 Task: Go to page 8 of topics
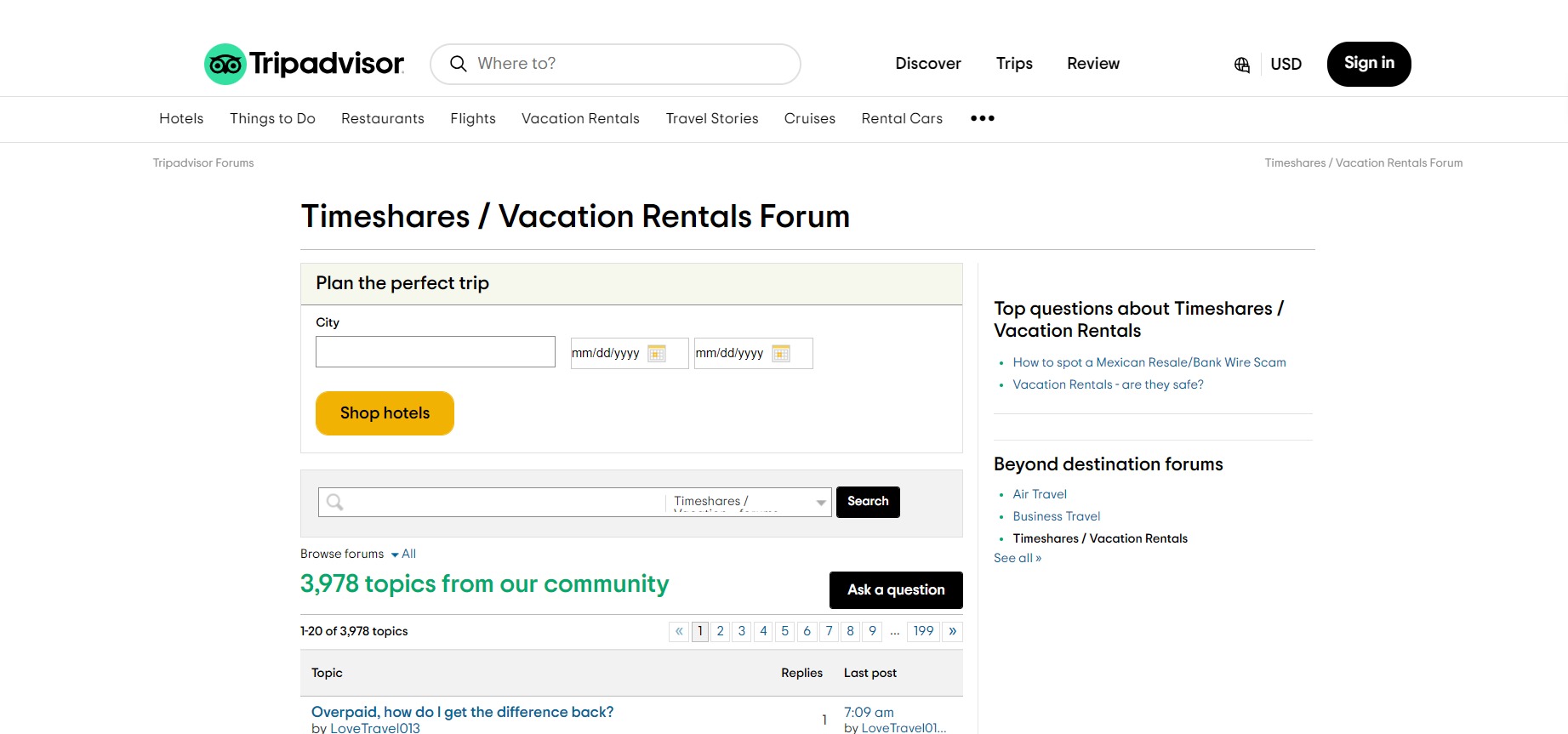(x=851, y=631)
